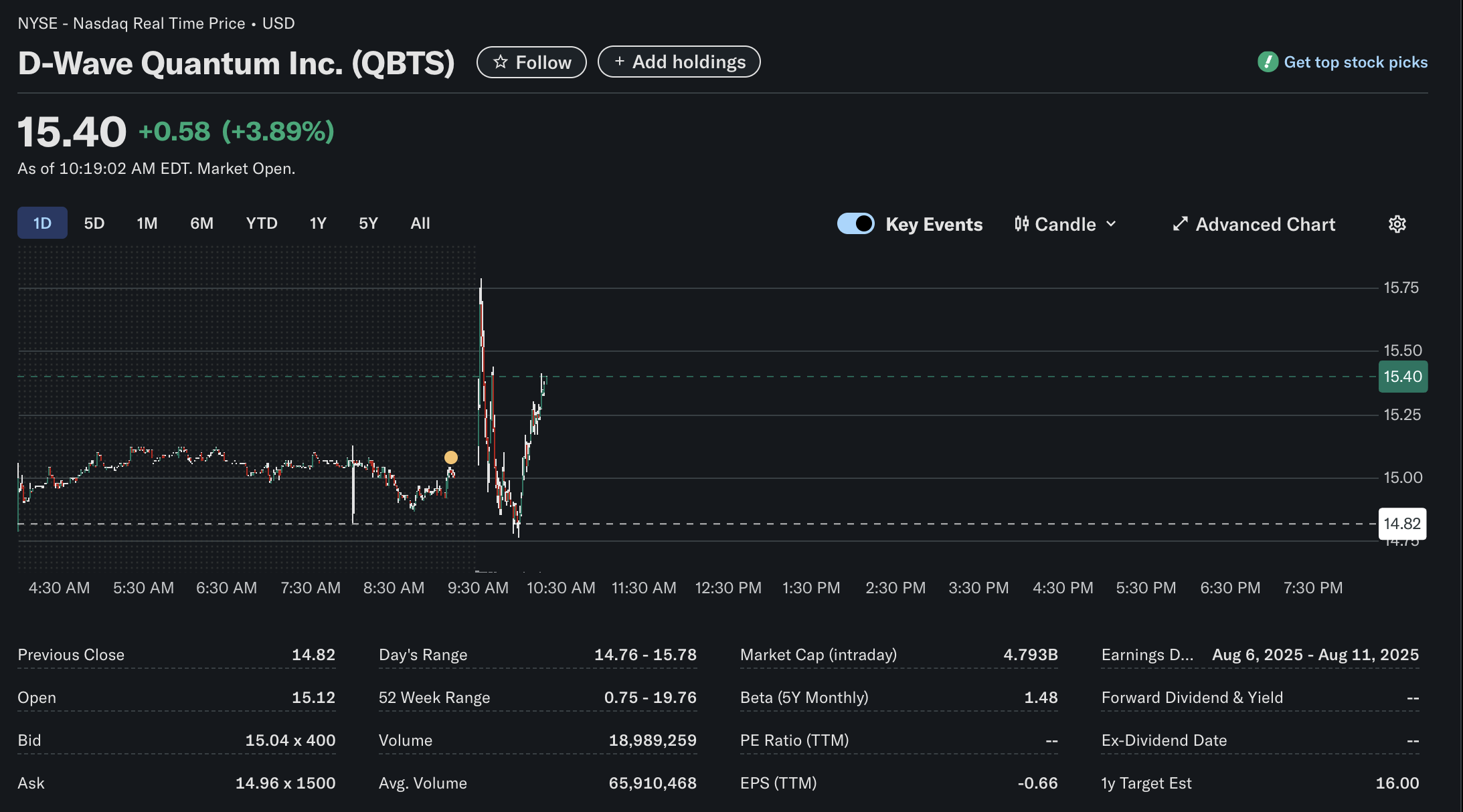1463x812 pixels.
Task: Click the Beta (5Y Monthly) label
Action: click(804, 698)
